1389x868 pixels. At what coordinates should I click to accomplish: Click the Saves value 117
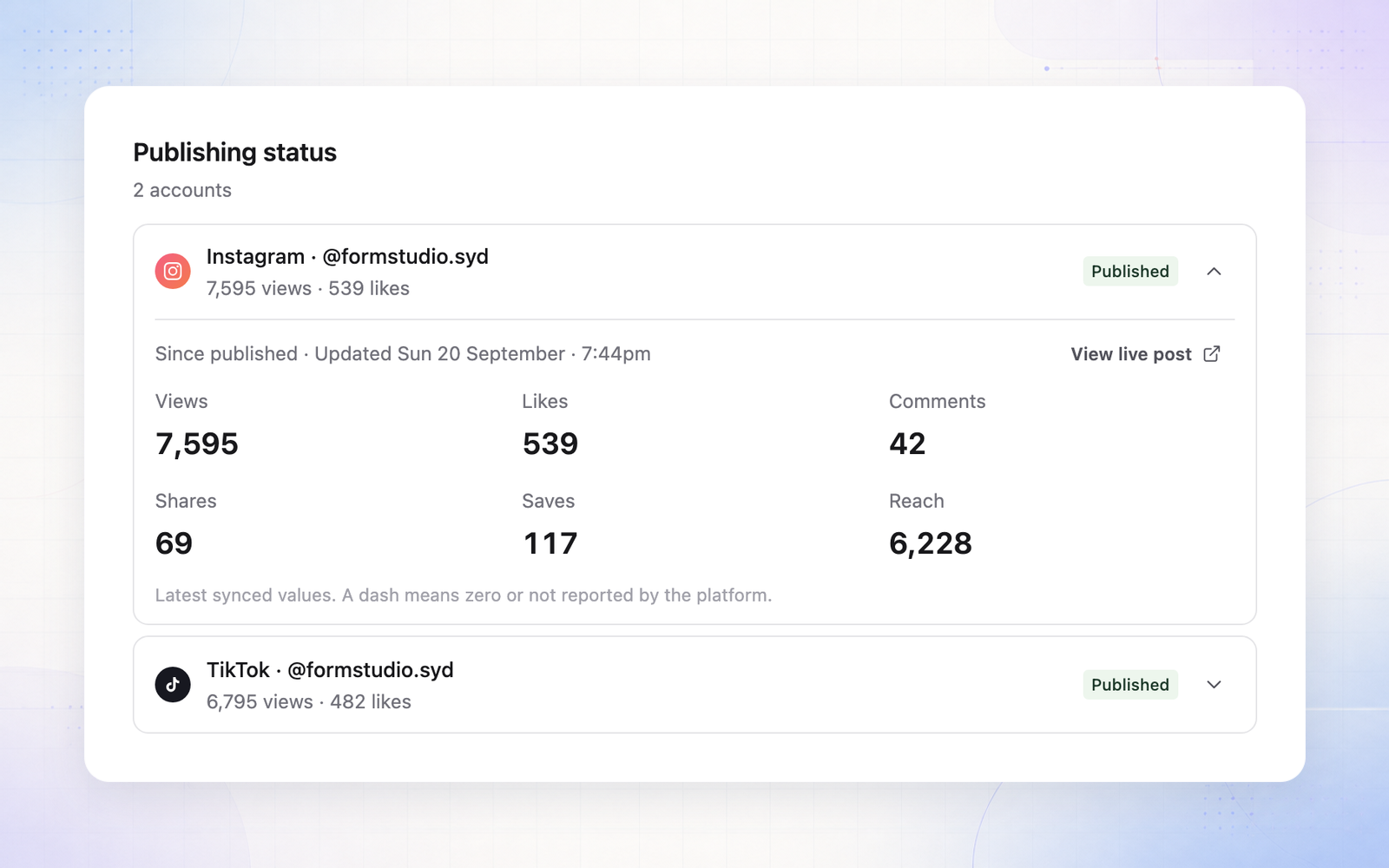coord(550,543)
